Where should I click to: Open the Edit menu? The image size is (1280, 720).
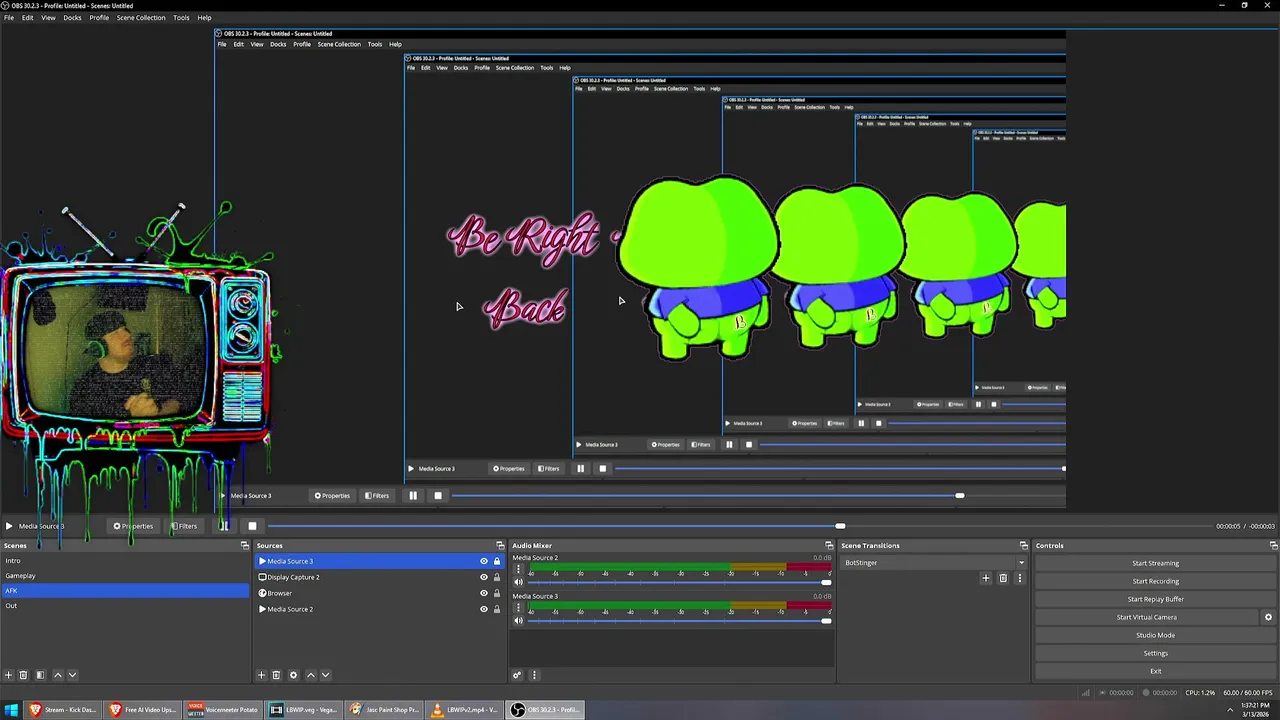point(27,17)
